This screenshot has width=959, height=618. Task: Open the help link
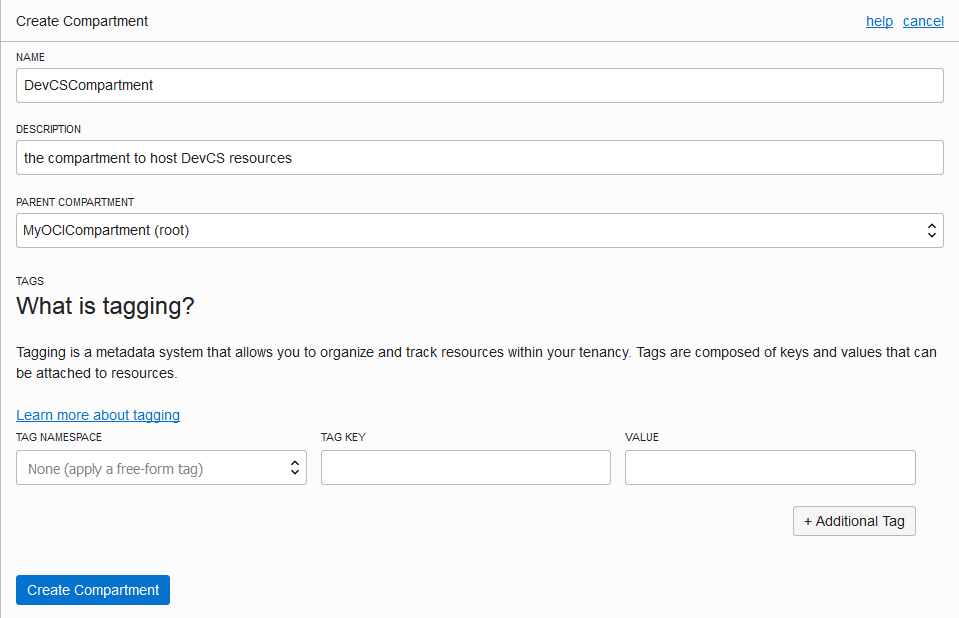click(x=879, y=21)
